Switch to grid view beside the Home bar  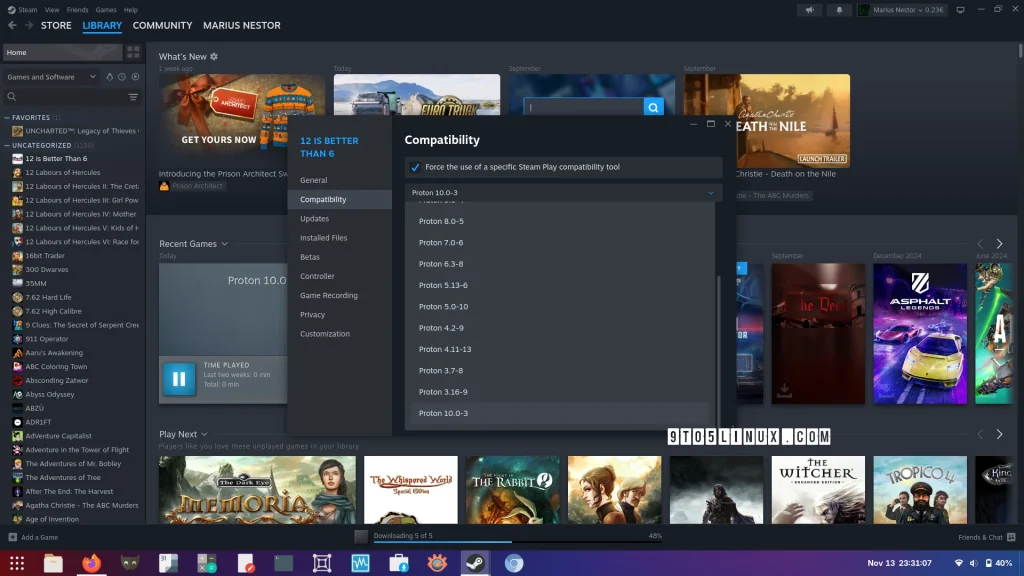(x=133, y=52)
